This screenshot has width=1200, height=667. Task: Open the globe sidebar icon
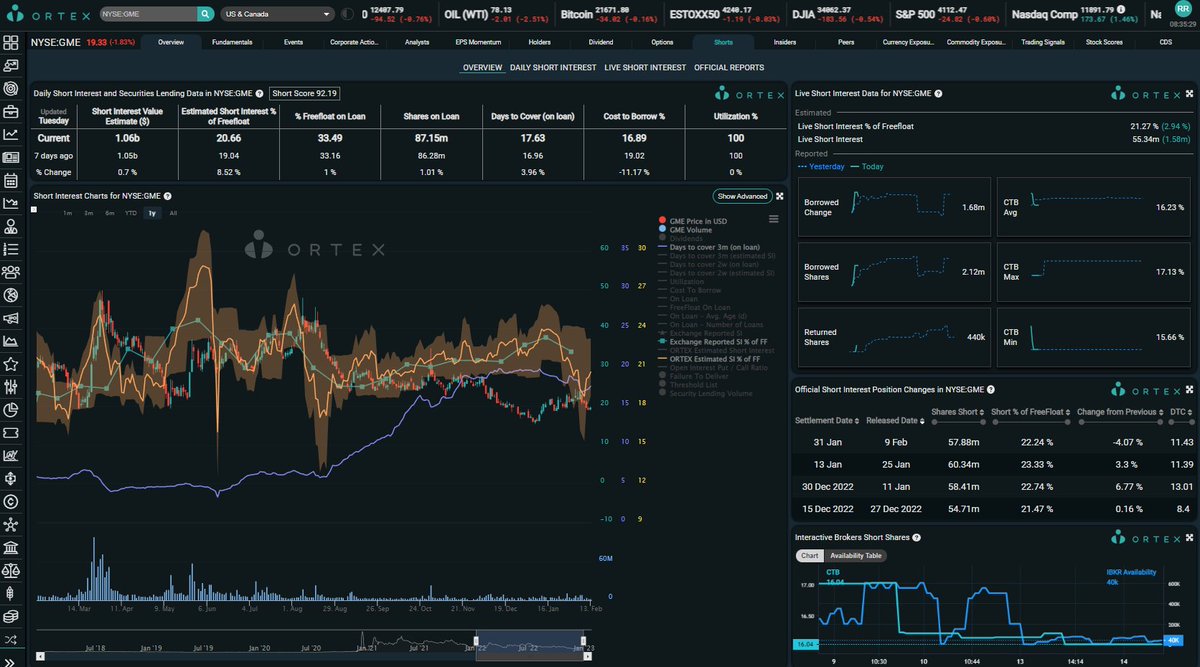coord(11,295)
